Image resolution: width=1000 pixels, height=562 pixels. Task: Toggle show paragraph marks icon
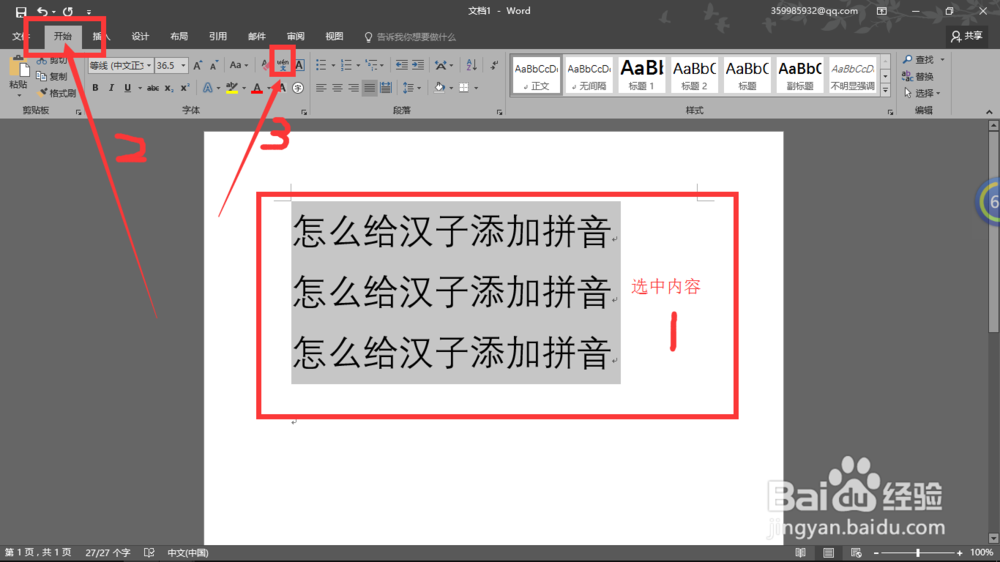[494, 65]
